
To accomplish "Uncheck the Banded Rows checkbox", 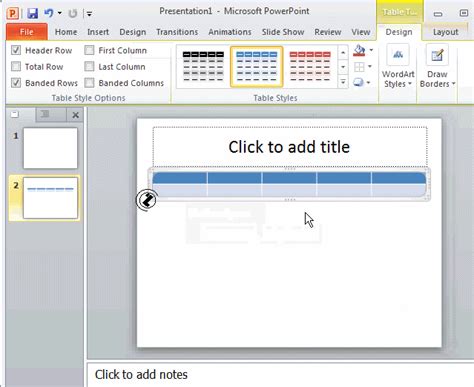I will 16,83.
